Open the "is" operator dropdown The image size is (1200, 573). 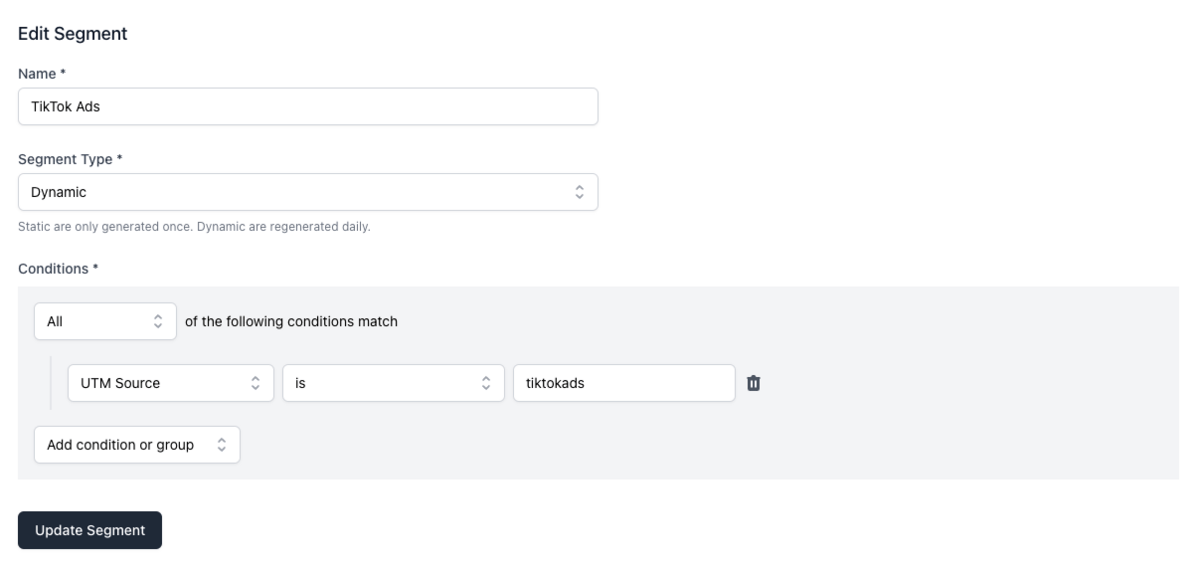pyautogui.click(x=393, y=382)
